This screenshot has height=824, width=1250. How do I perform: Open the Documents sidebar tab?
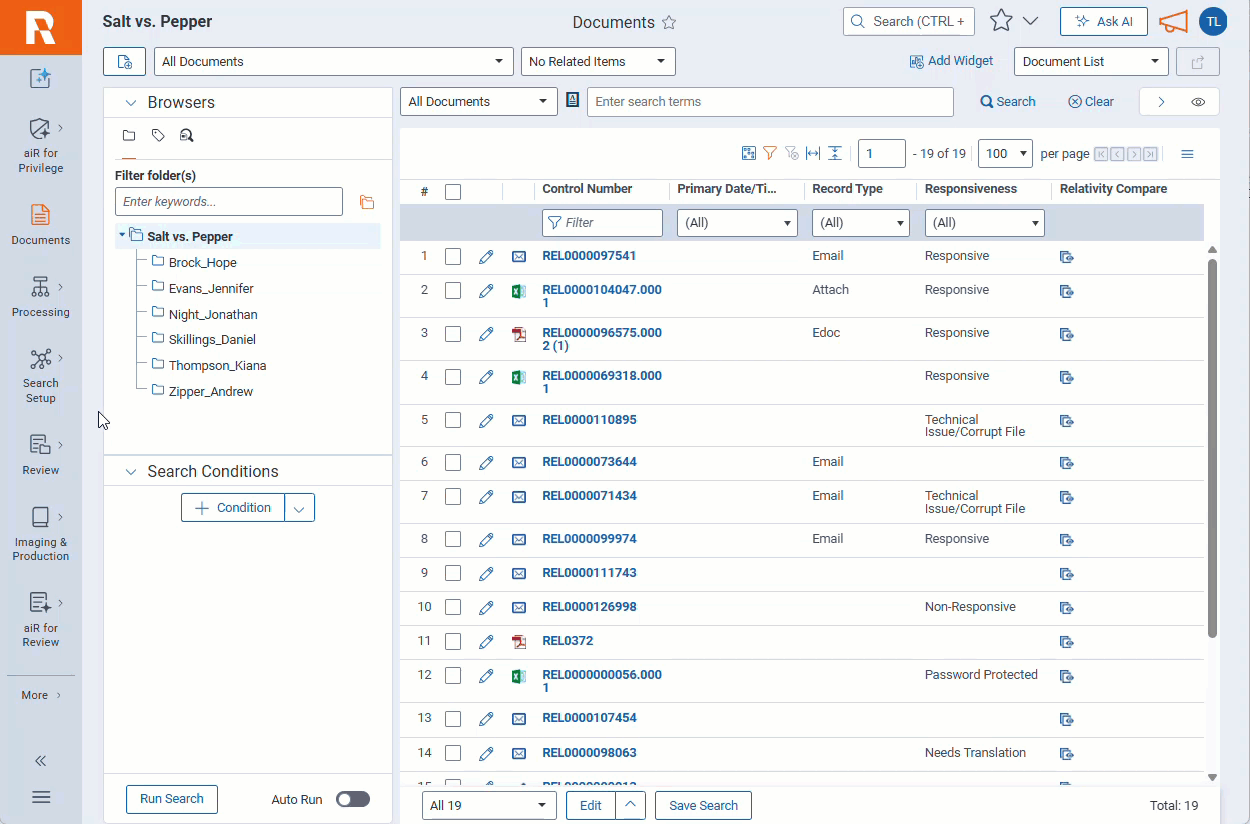[41, 225]
